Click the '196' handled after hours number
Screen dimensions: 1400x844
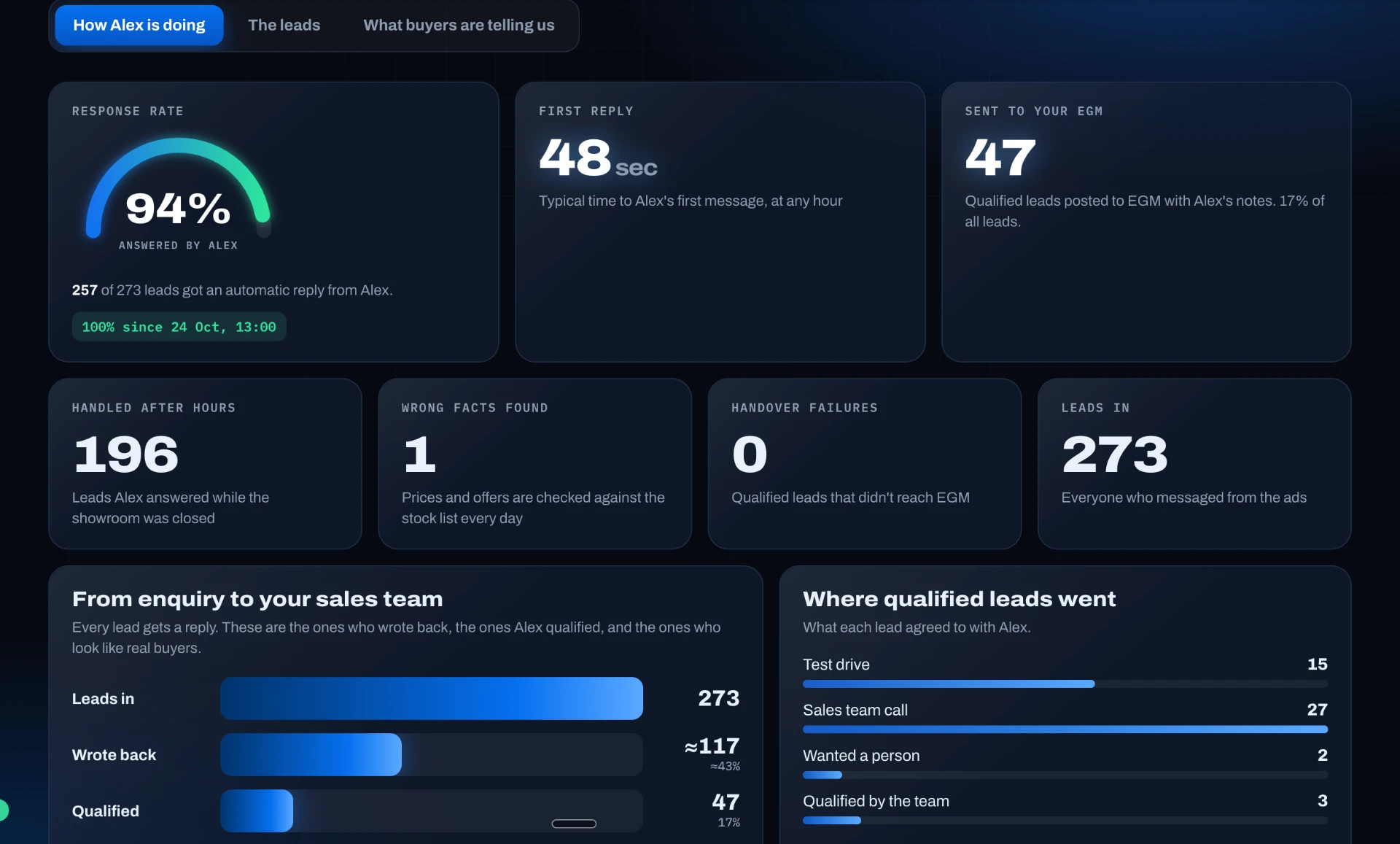click(x=126, y=454)
